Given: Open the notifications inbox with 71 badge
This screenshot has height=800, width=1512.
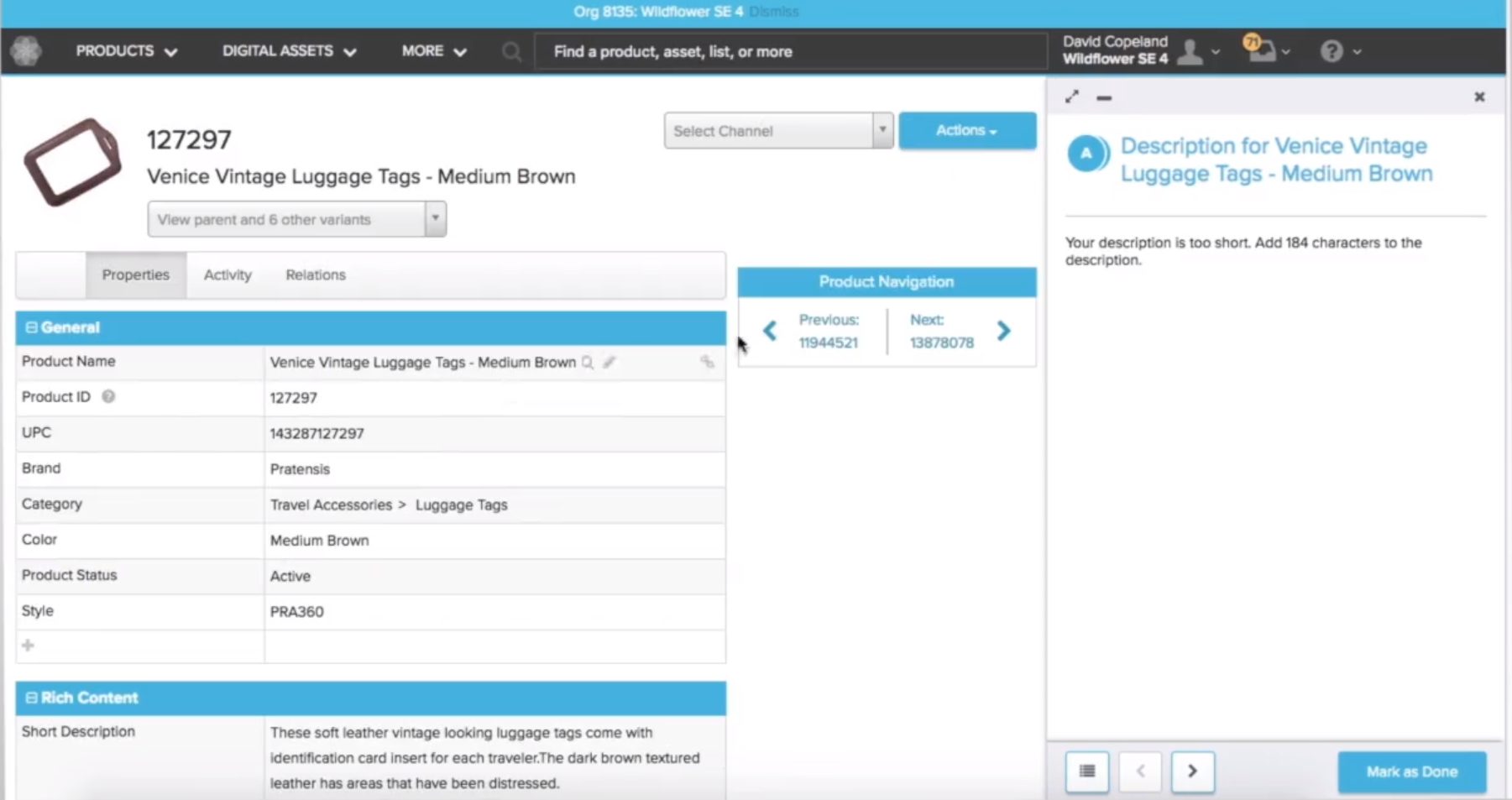Looking at the screenshot, I should (1262, 49).
